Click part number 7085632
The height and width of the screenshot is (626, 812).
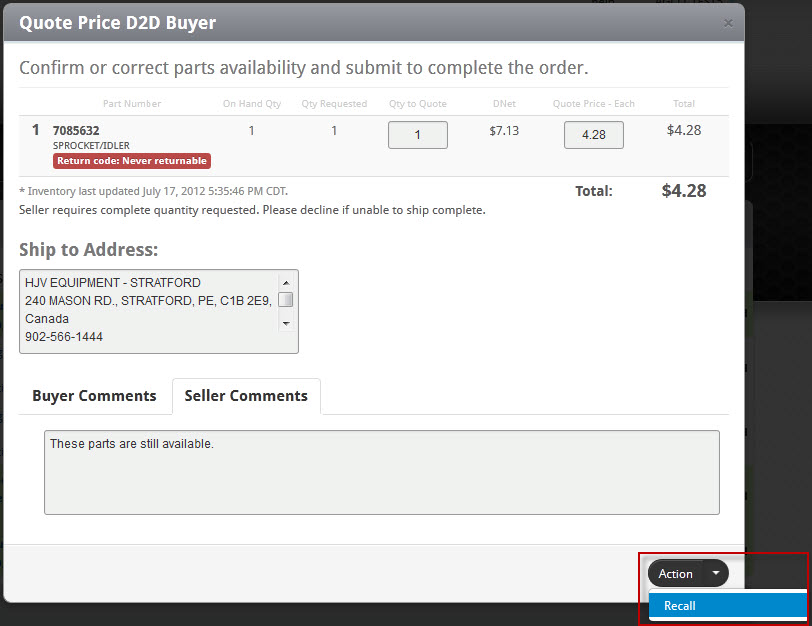click(76, 130)
